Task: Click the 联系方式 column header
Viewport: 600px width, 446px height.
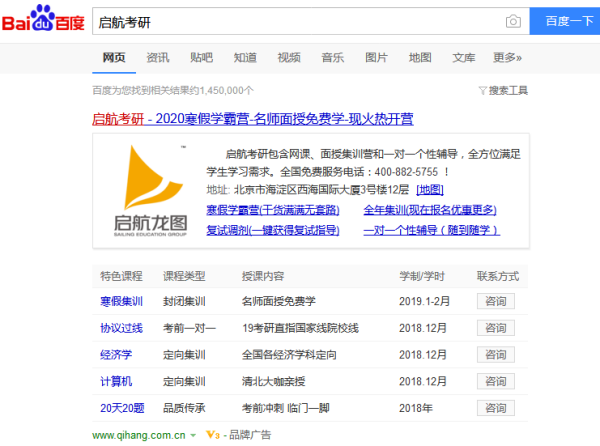Action: (x=498, y=276)
